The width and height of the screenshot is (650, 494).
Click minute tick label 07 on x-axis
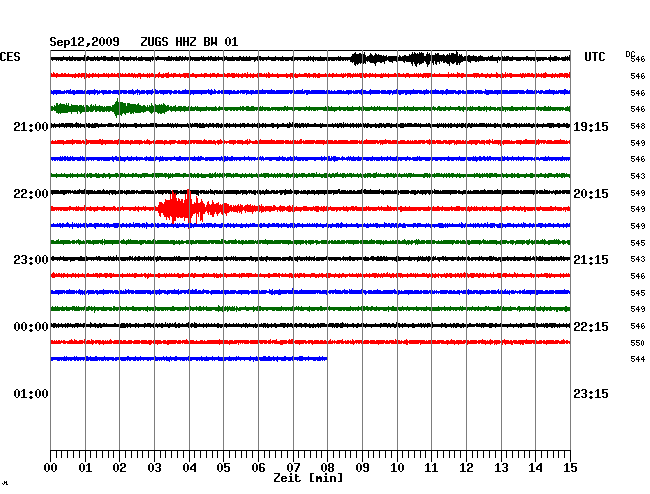[293, 467]
